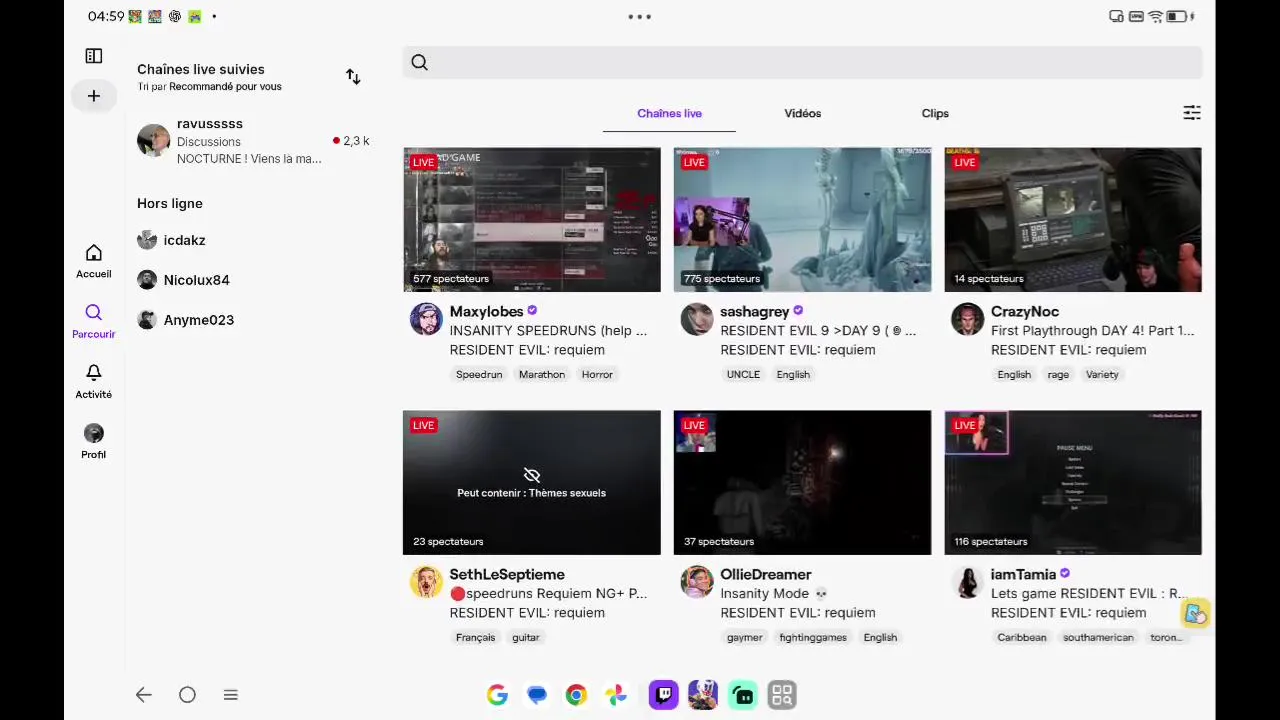Image resolution: width=1280 pixels, height=720 pixels.
Task: Tap the floating yellow overlay bubble
Action: tap(1195, 614)
